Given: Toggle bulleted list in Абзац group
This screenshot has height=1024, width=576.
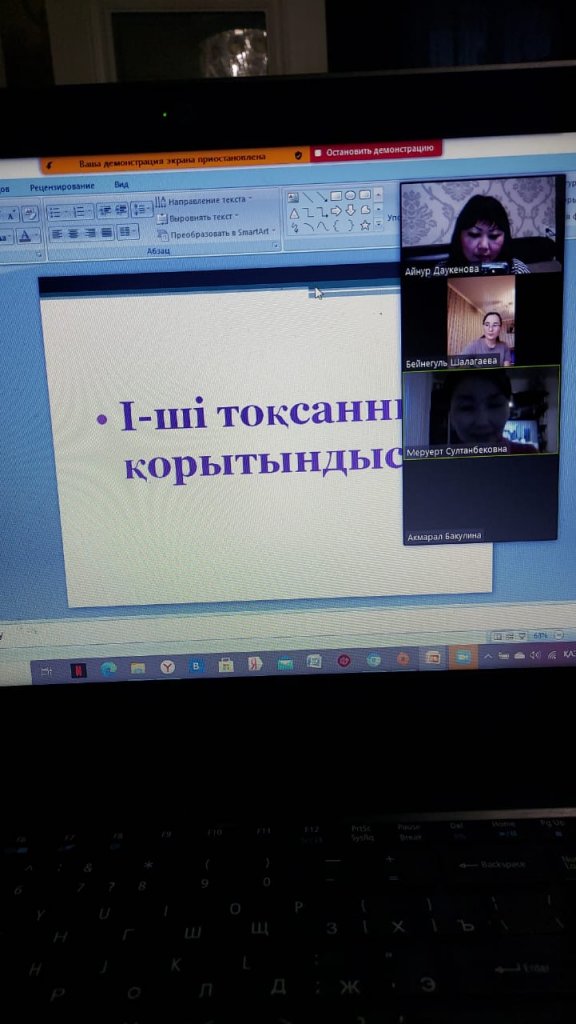Looking at the screenshot, I should 56,212.
